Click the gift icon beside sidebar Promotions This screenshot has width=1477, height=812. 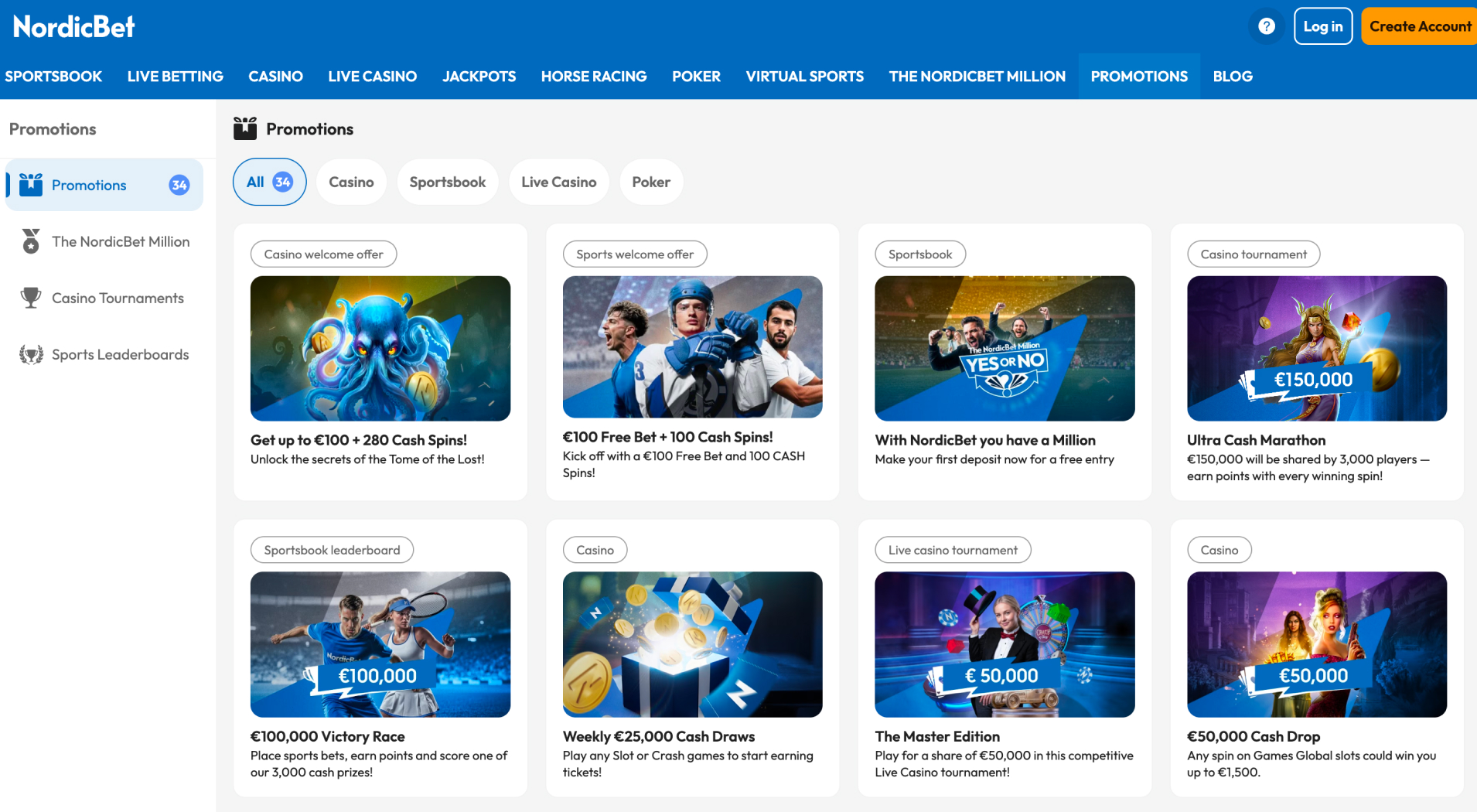[x=31, y=185]
